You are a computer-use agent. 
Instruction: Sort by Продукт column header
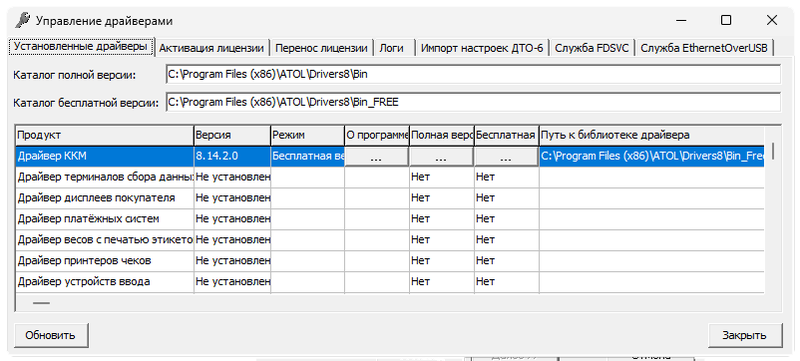[x=104, y=135]
